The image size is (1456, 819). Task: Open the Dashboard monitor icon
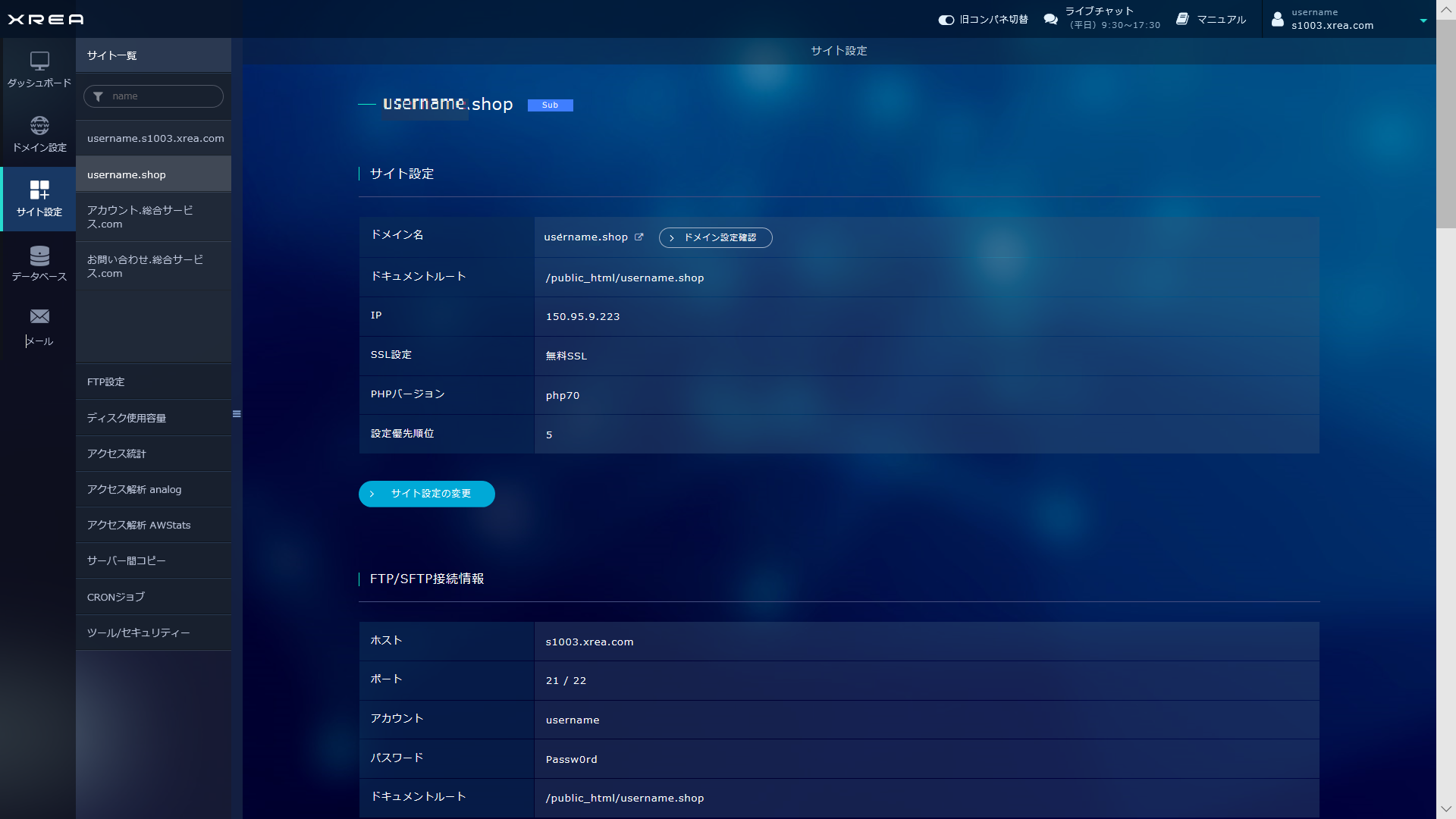click(x=39, y=61)
